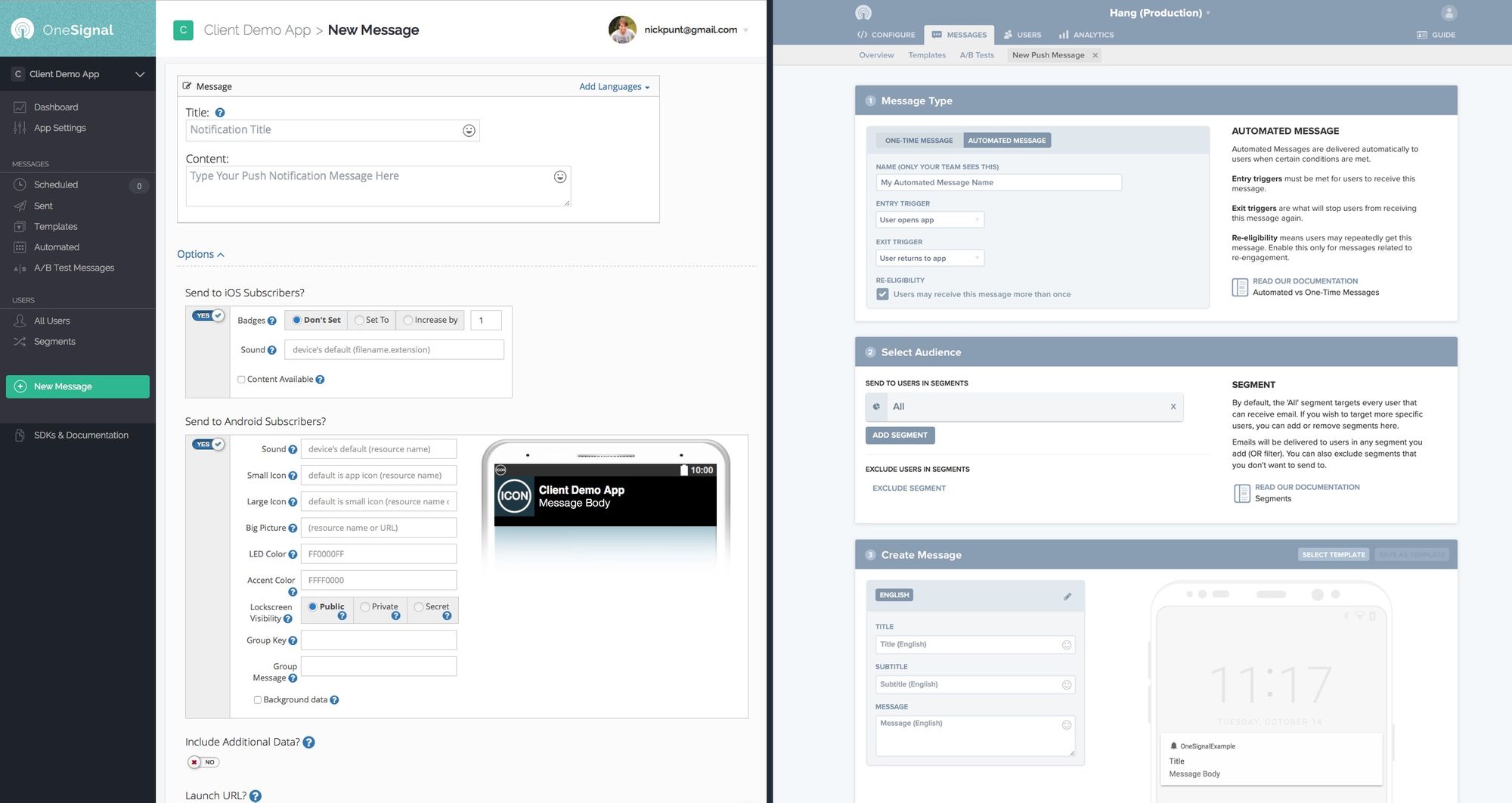1512x803 pixels.
Task: Open Automated messages in left sidebar
Action: pyautogui.click(x=56, y=247)
